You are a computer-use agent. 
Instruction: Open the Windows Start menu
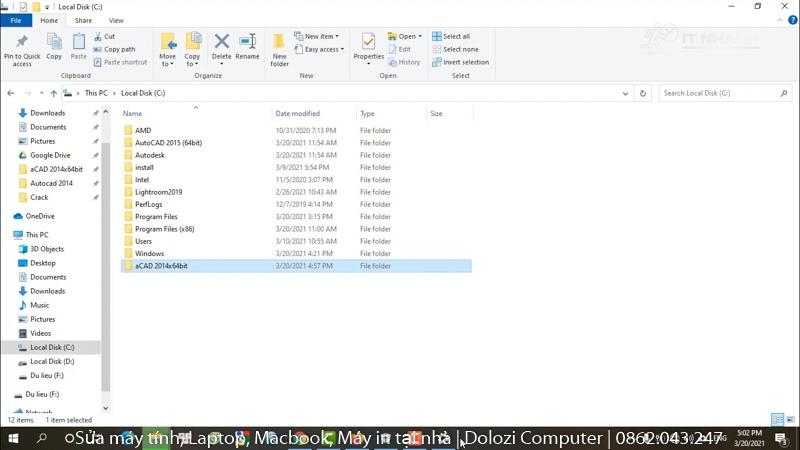(x=14, y=438)
